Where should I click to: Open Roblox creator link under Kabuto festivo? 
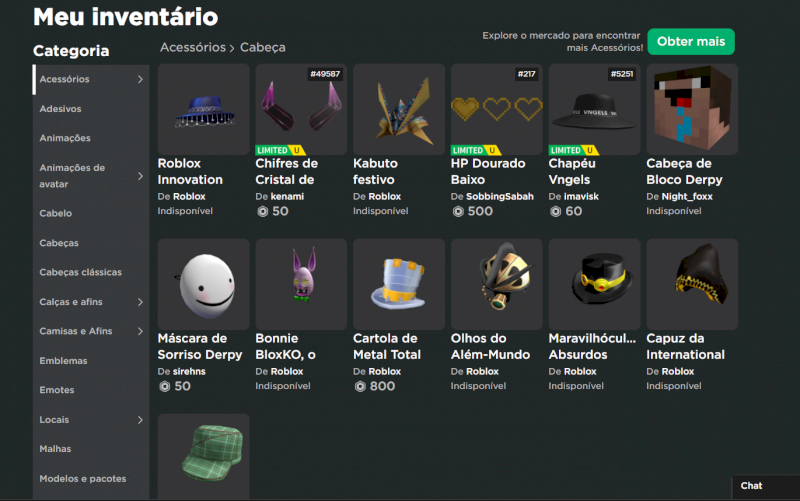tap(384, 196)
